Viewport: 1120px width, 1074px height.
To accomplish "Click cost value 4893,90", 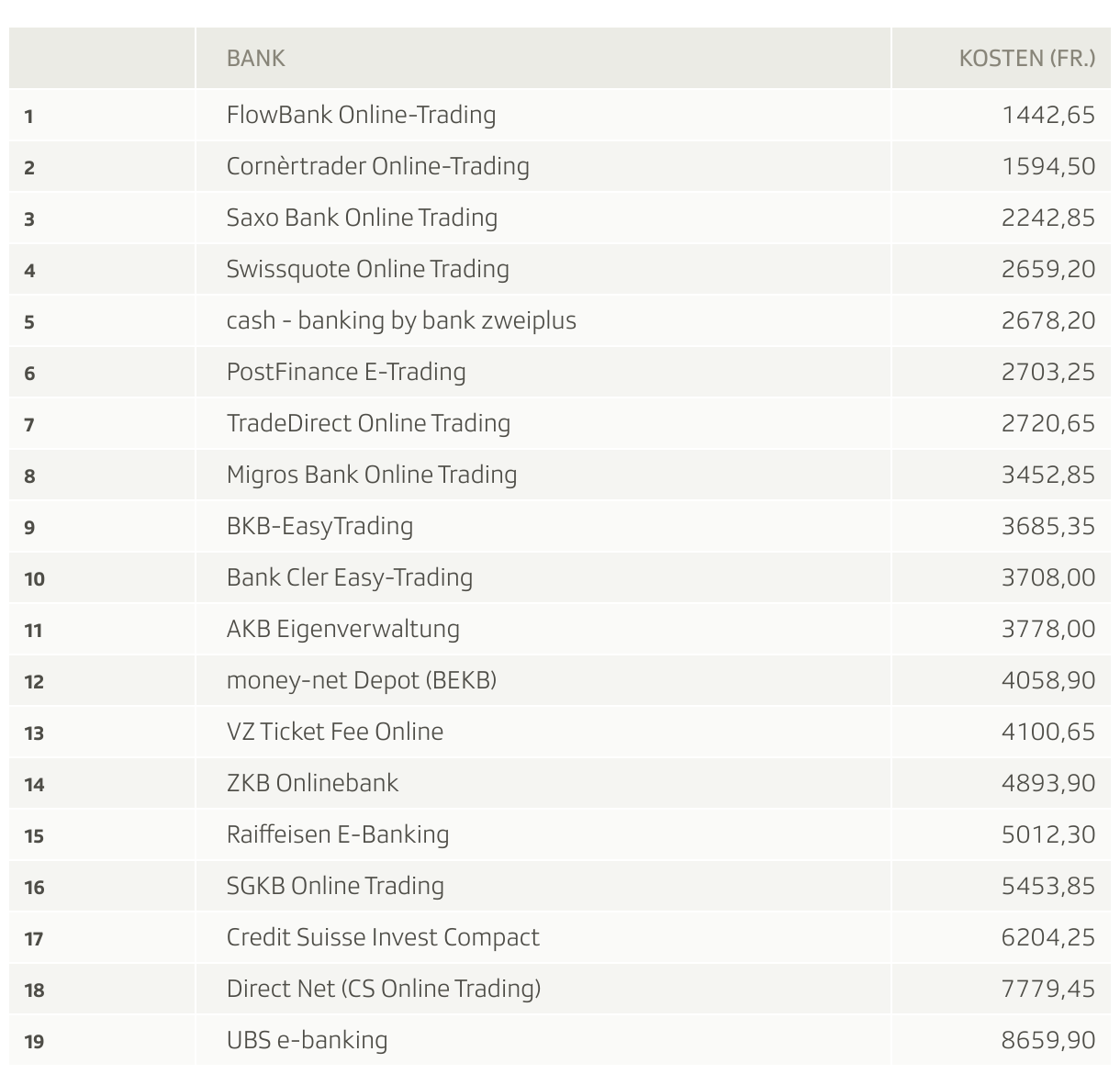I will [x=1048, y=783].
